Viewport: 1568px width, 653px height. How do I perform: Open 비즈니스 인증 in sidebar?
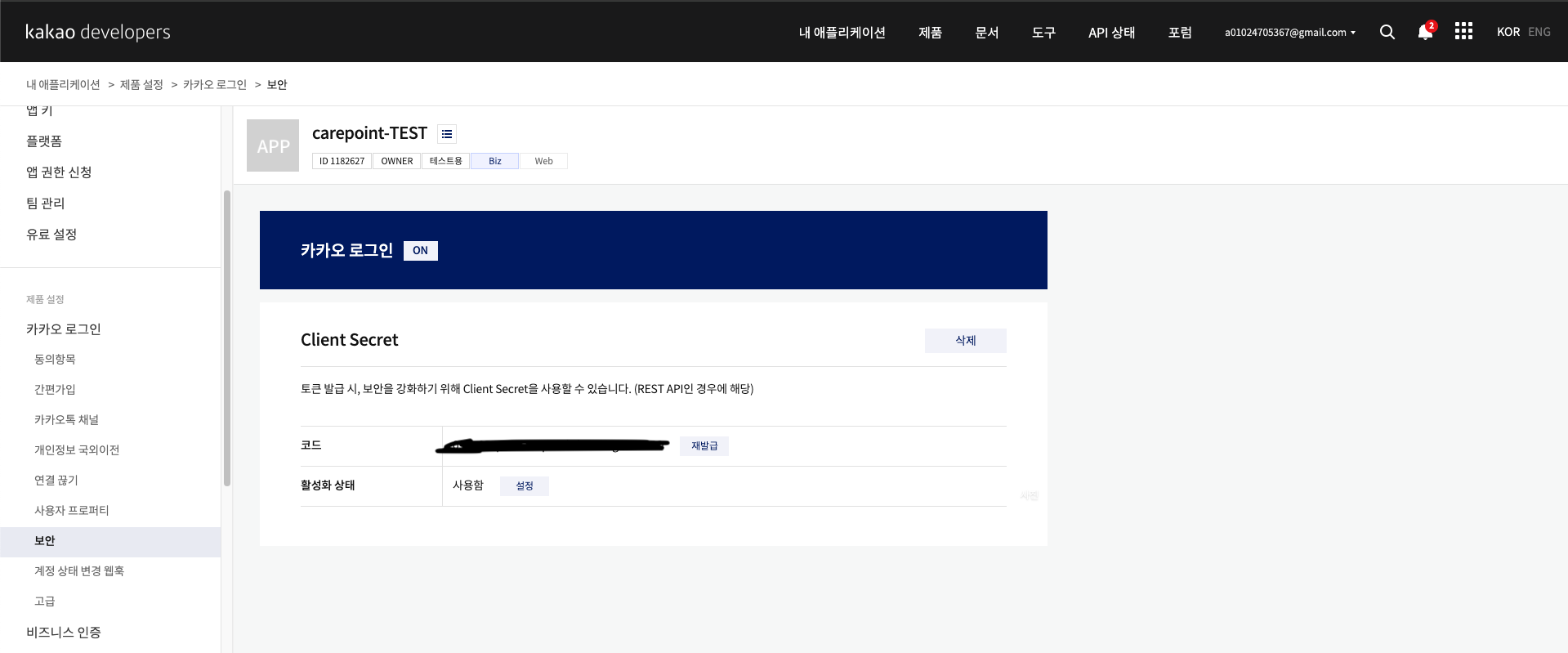pos(64,633)
